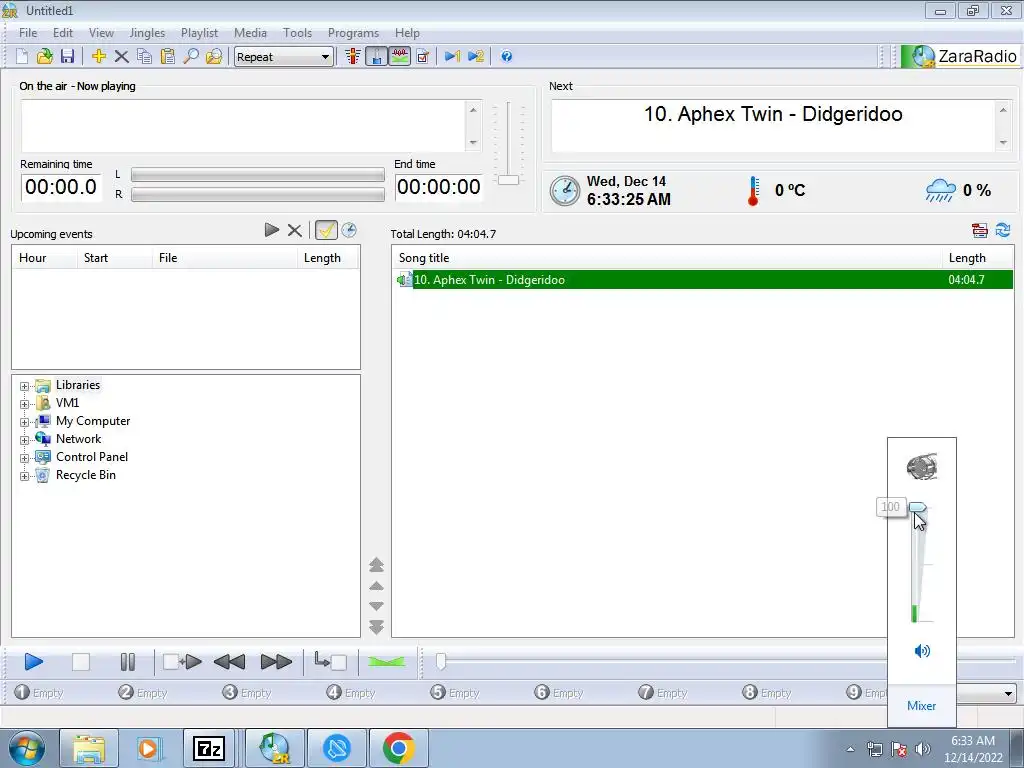Open the event scheduler clock icon
Viewport: 1024px width, 768px height.
[x=349, y=230]
